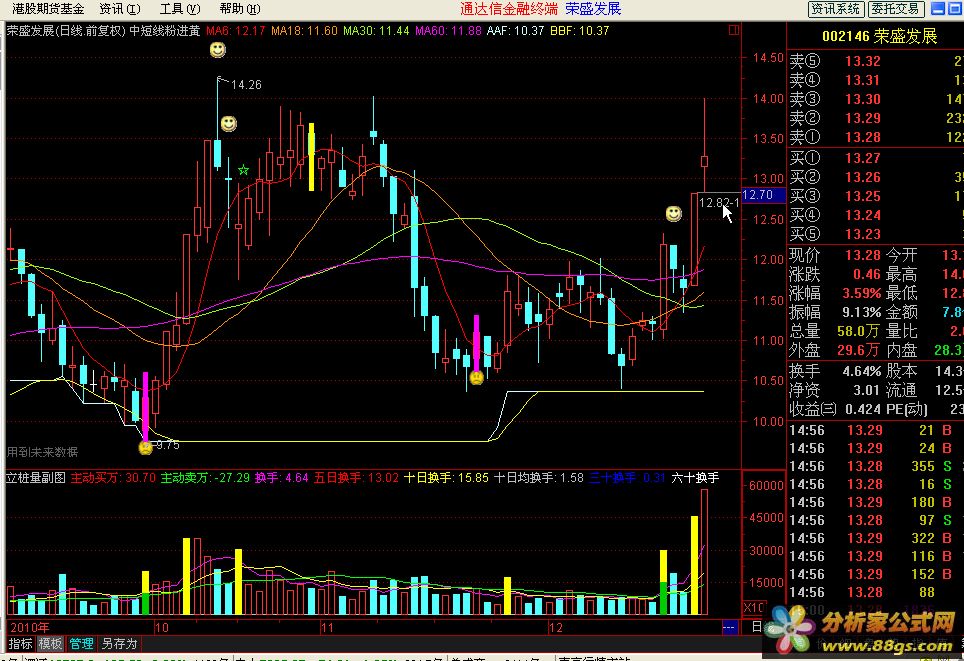Click the 买⑤ 13.23 bid row

[875, 234]
